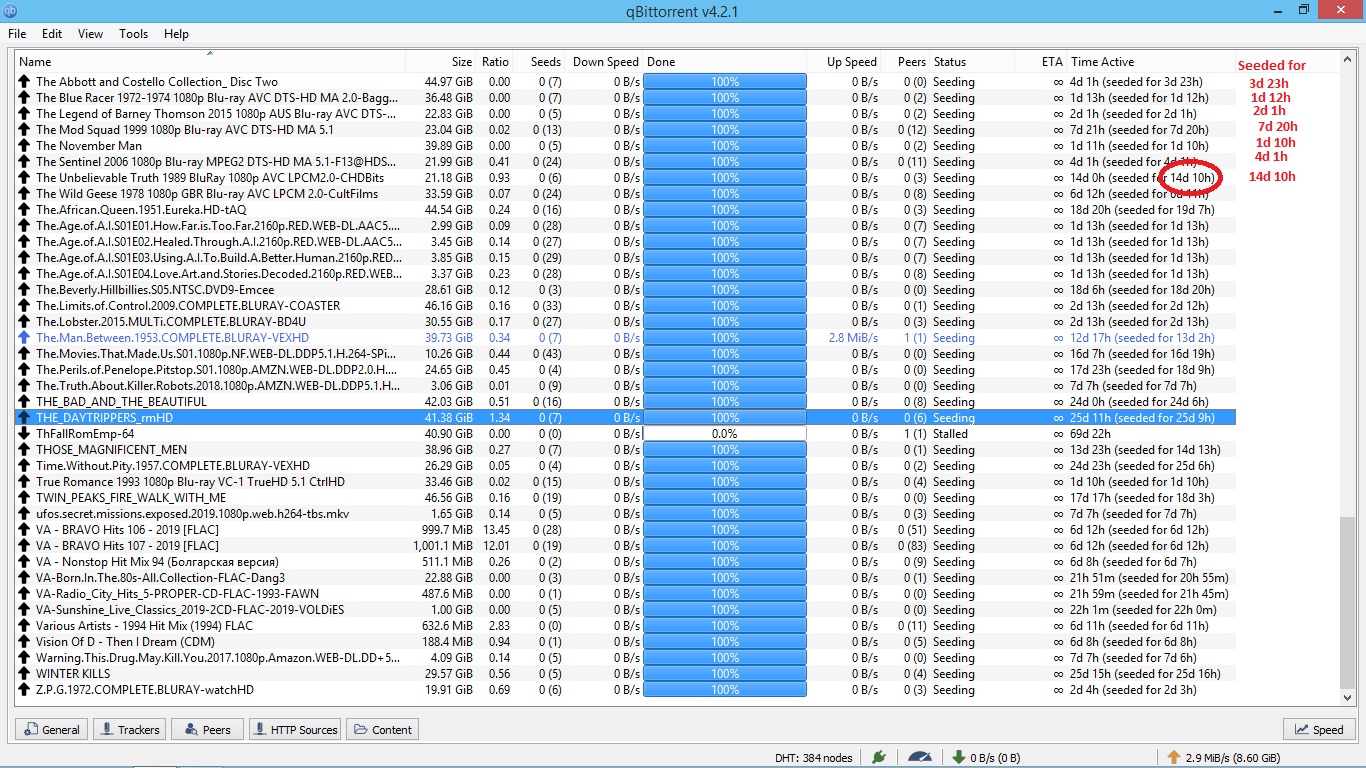Click the seeding icon beside Z.P.G.1972 torrent

(25, 690)
